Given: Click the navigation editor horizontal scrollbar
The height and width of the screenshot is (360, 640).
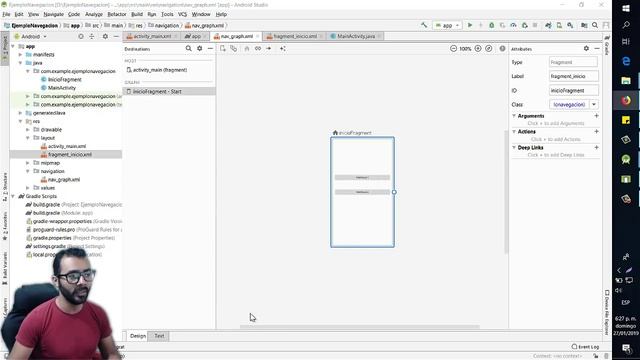Looking at the screenshot, I should [360, 327].
